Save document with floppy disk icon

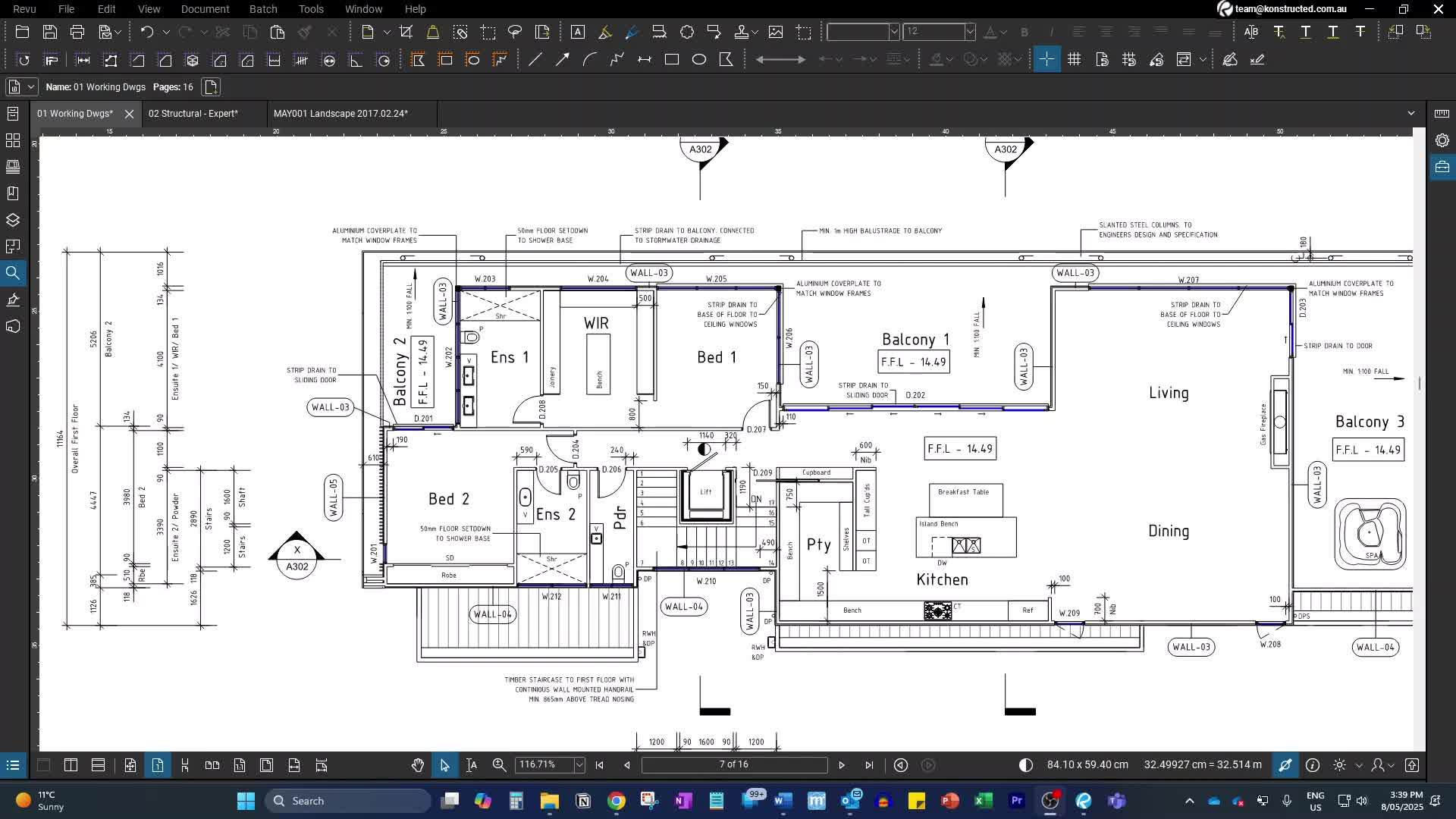(x=50, y=32)
